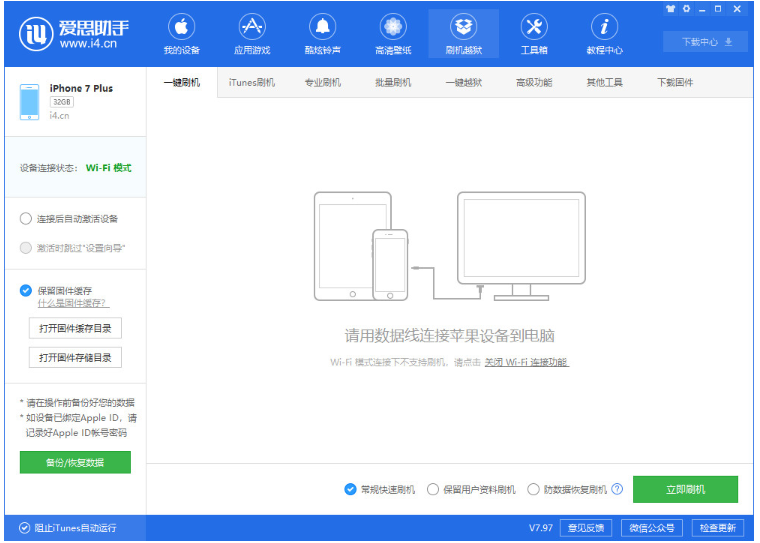Click green 备份/恢复数据 button

coord(75,462)
